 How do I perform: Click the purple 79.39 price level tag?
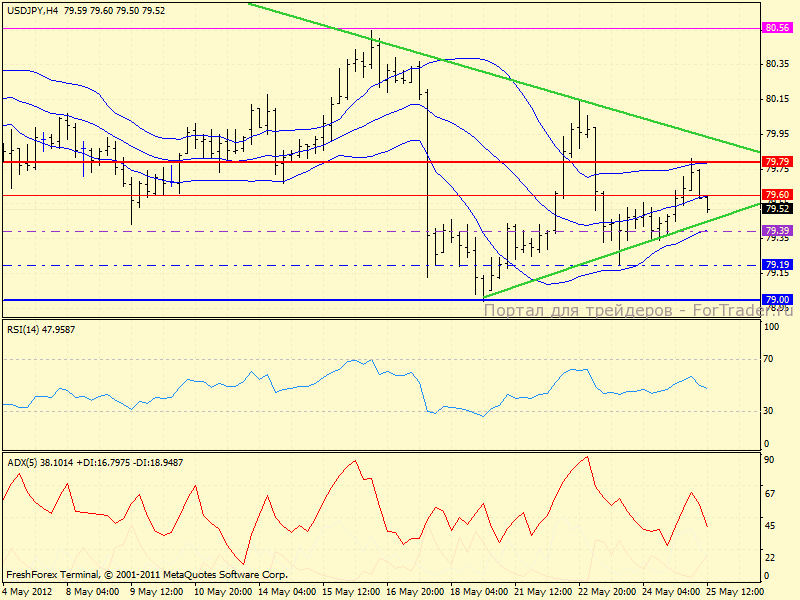pyautogui.click(x=777, y=230)
